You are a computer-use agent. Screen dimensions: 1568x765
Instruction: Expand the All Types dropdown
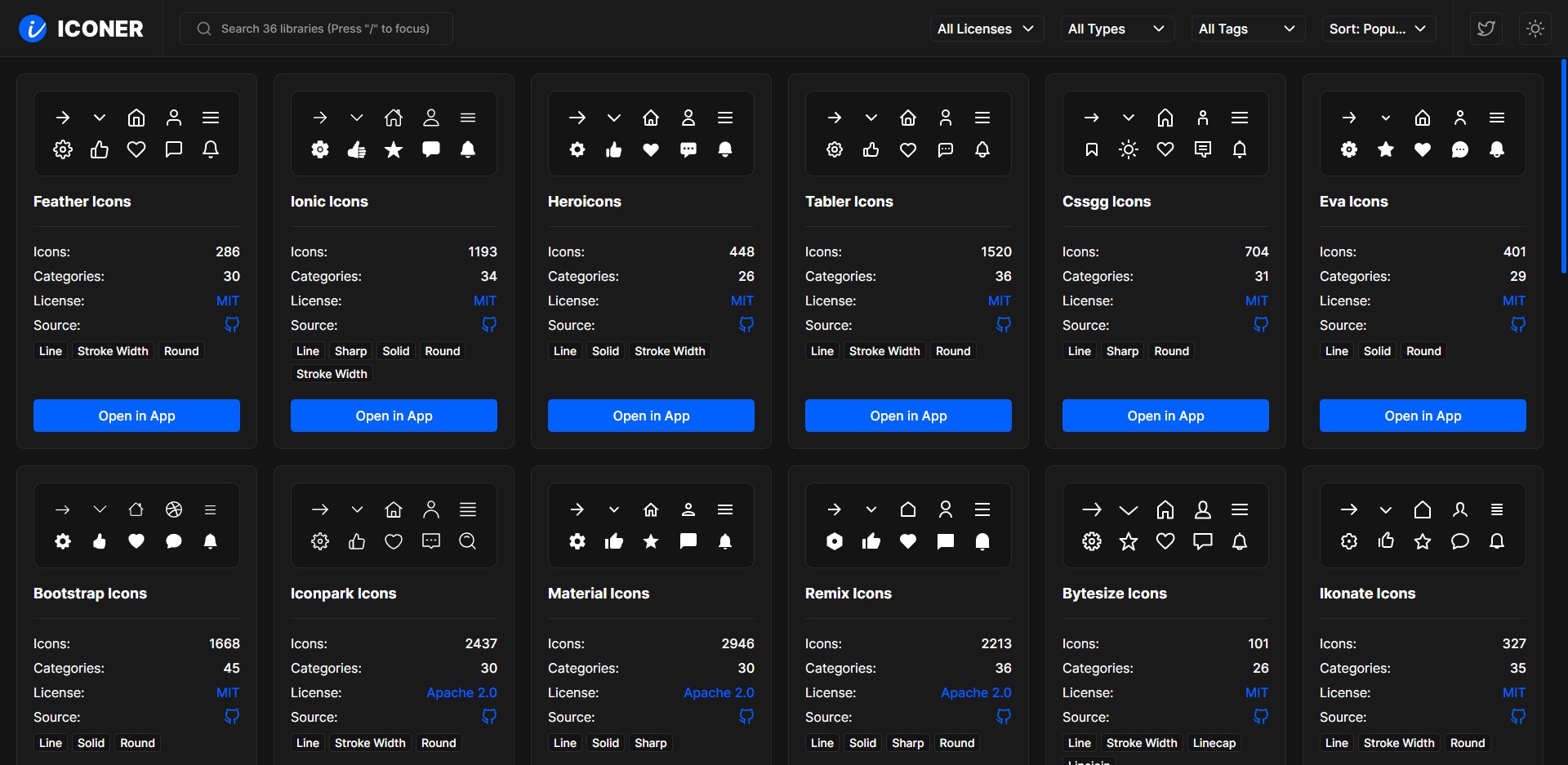point(1117,29)
